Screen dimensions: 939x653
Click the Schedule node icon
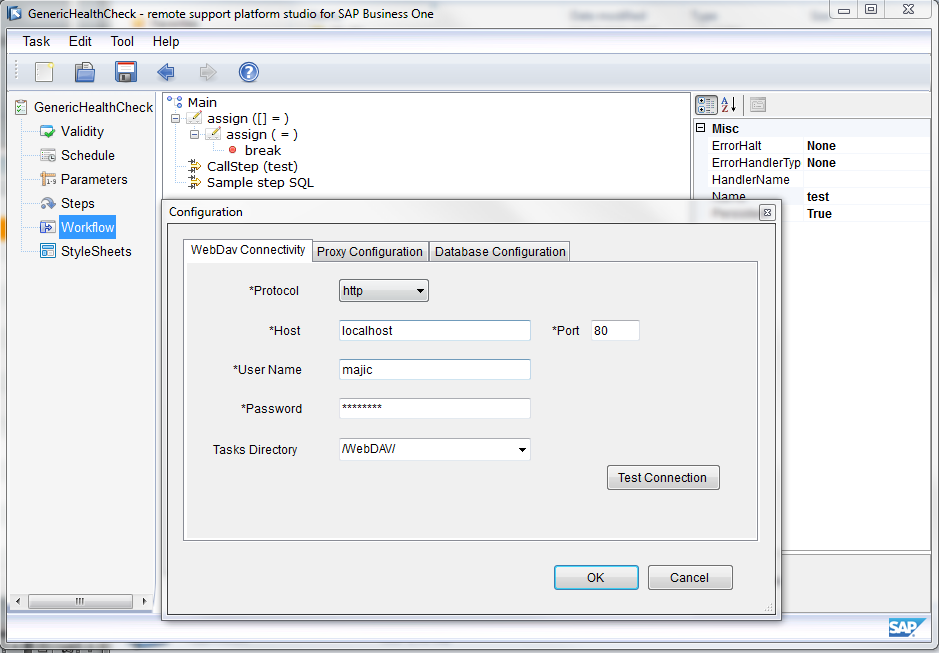48,155
